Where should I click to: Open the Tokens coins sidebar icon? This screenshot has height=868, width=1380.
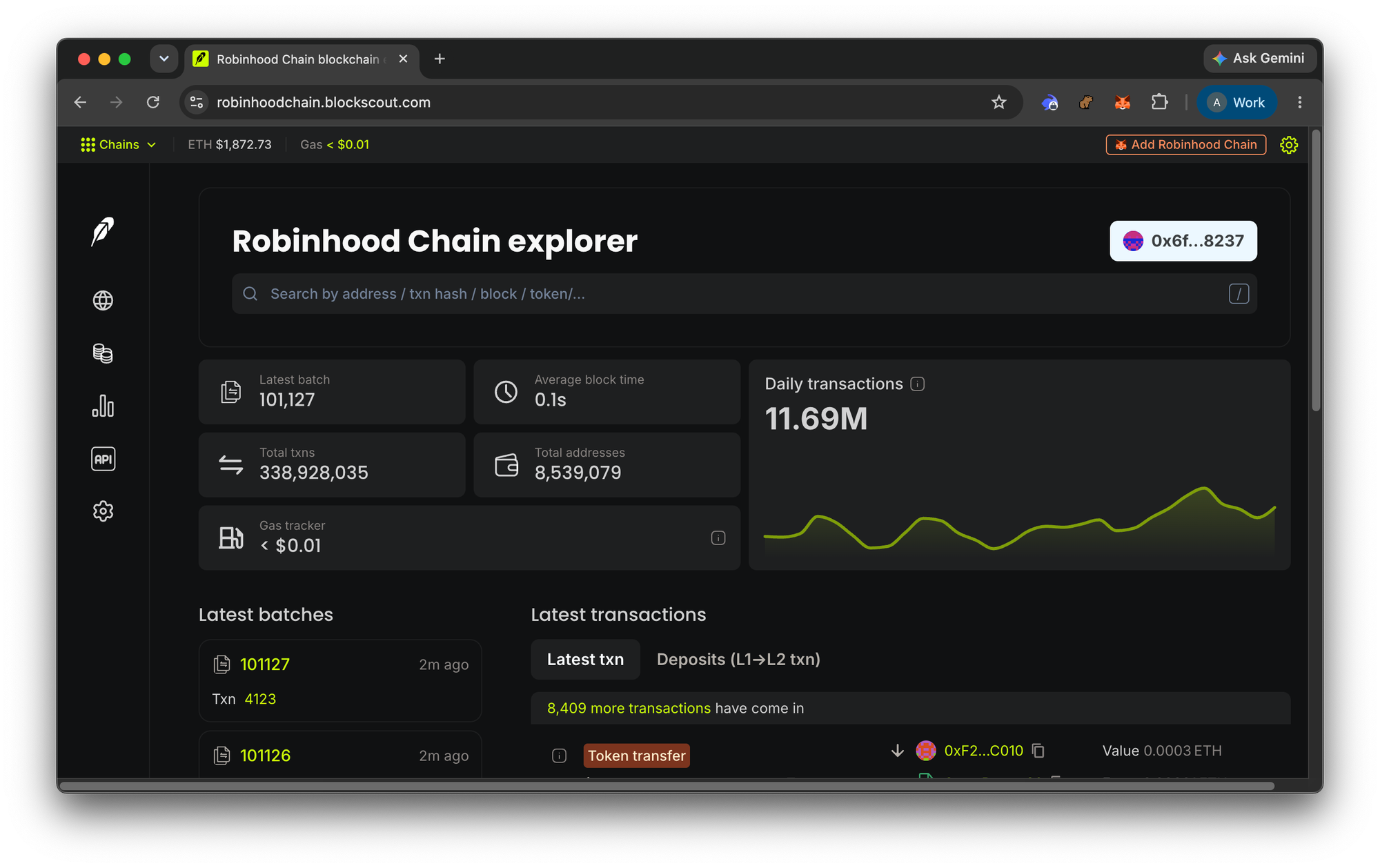click(x=103, y=353)
